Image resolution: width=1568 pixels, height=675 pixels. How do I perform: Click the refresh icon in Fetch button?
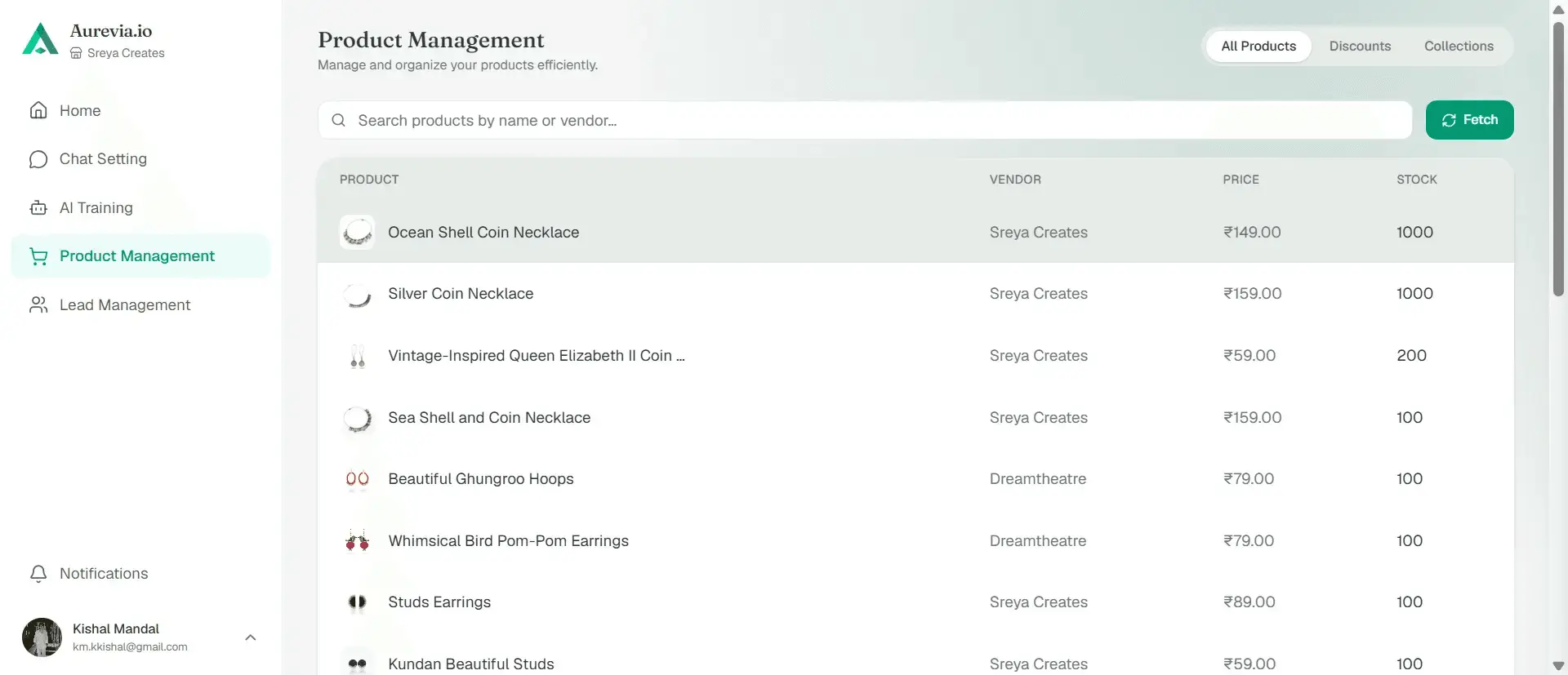(x=1449, y=120)
